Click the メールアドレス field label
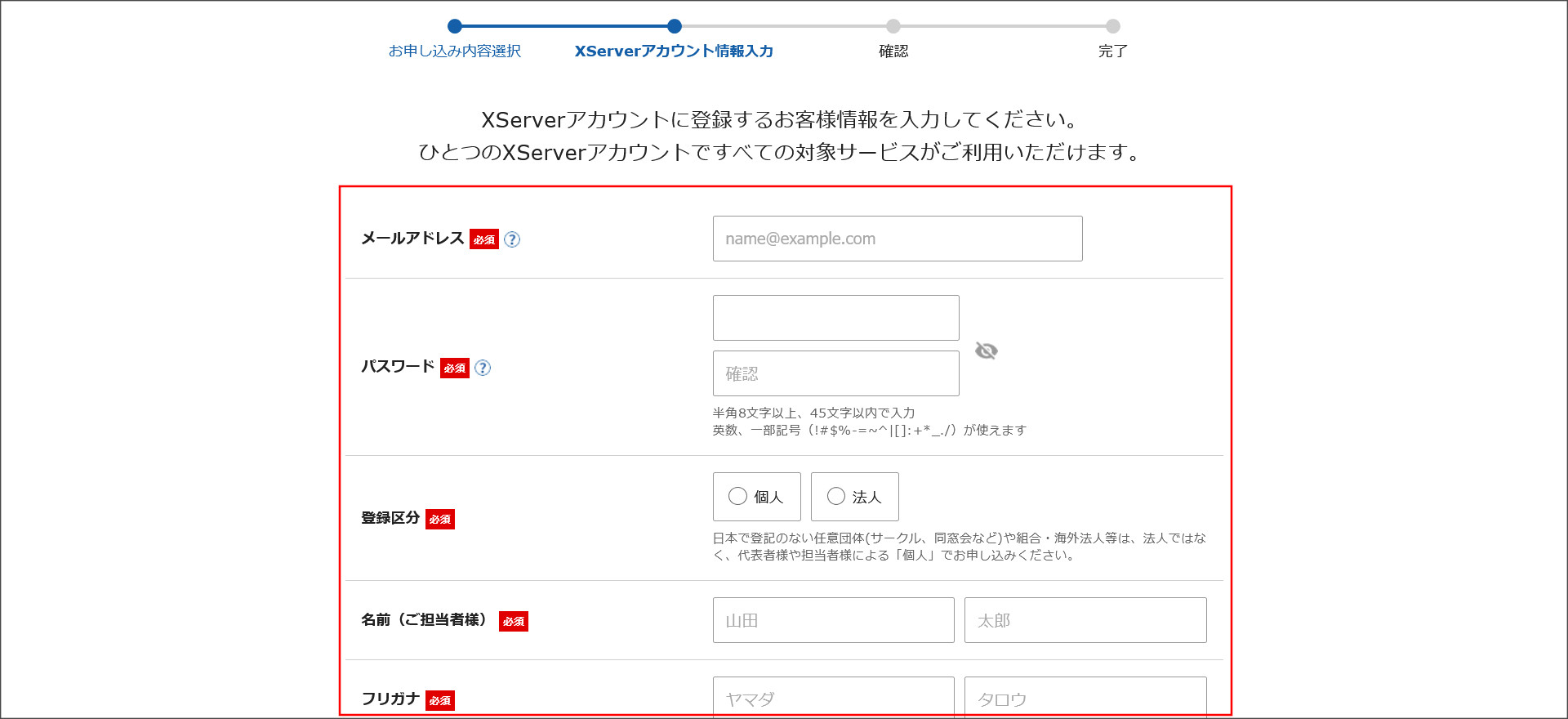The width and height of the screenshot is (1568, 719). coord(412,238)
